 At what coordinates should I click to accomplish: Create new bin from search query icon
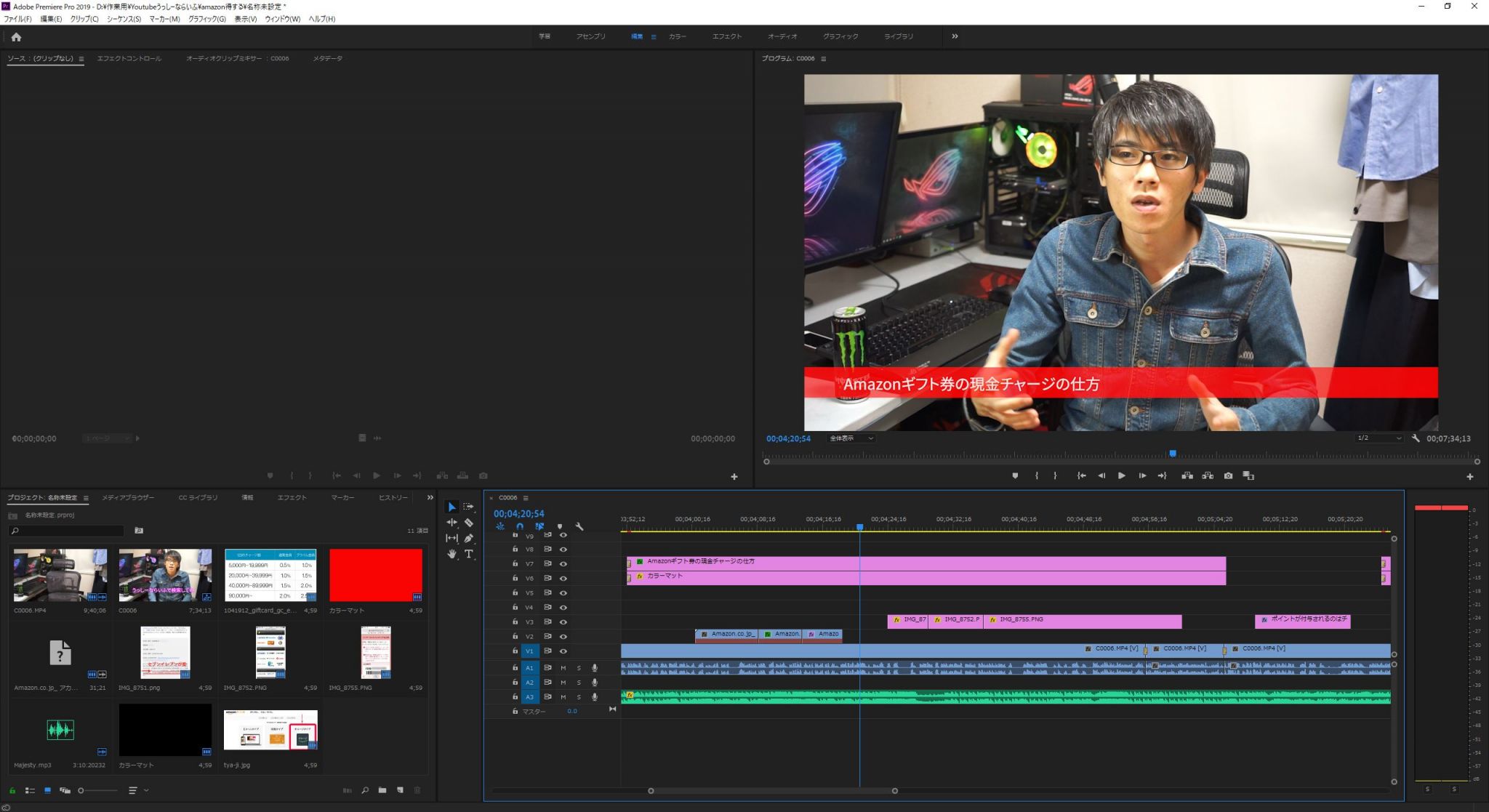pos(139,531)
